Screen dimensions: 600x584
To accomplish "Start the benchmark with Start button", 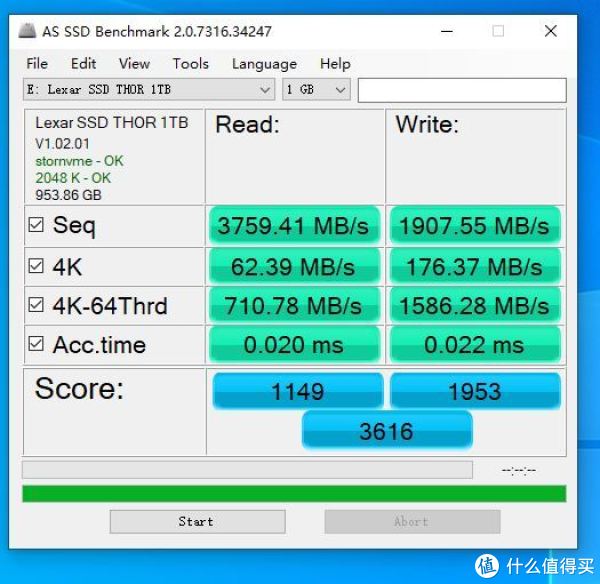I will [x=197, y=522].
